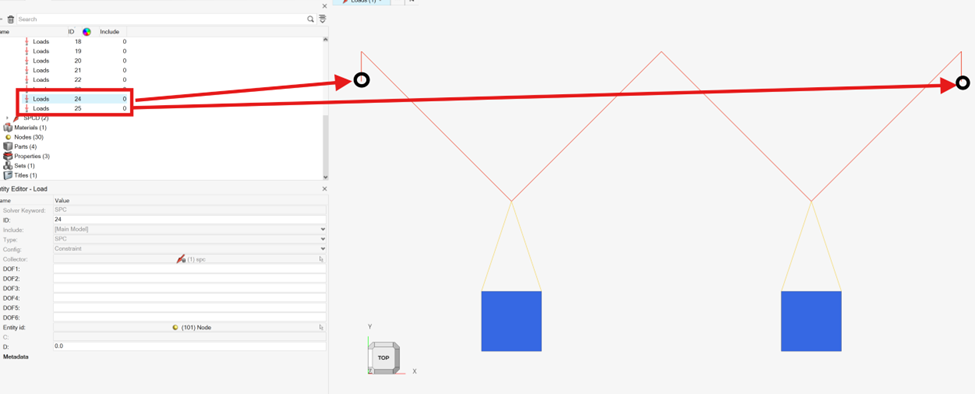The image size is (975, 394).
Task: Click the magnifier search icon
Action: click(x=310, y=19)
